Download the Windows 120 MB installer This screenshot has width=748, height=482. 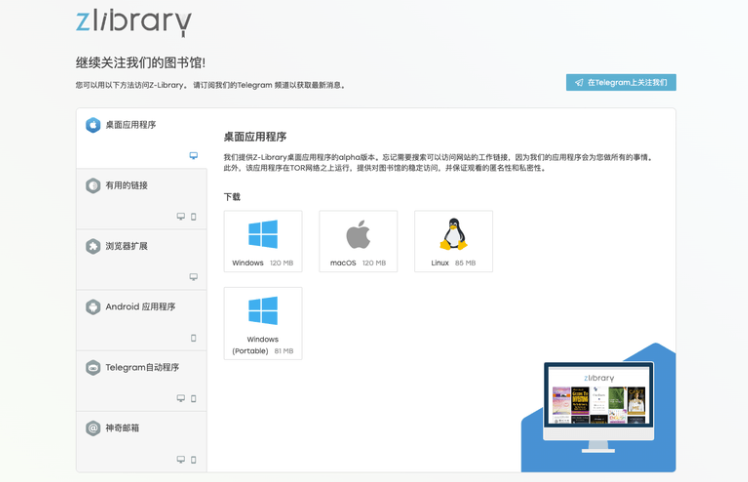tap(263, 241)
